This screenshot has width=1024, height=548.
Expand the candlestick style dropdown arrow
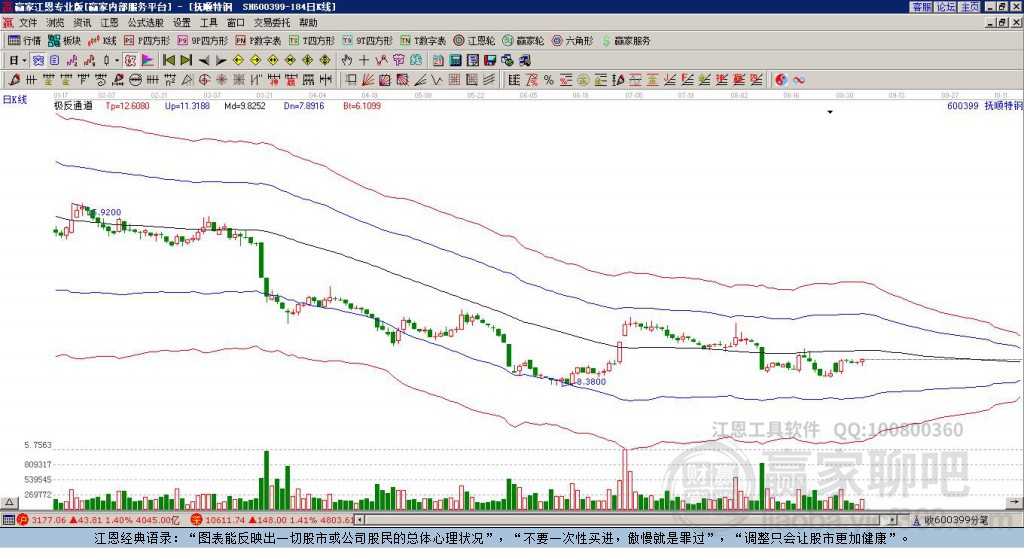(x=117, y=60)
